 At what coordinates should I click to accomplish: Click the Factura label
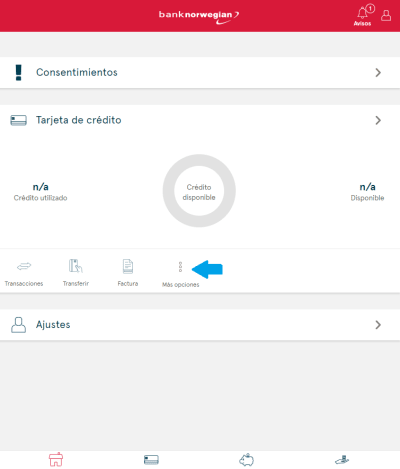pos(128,284)
